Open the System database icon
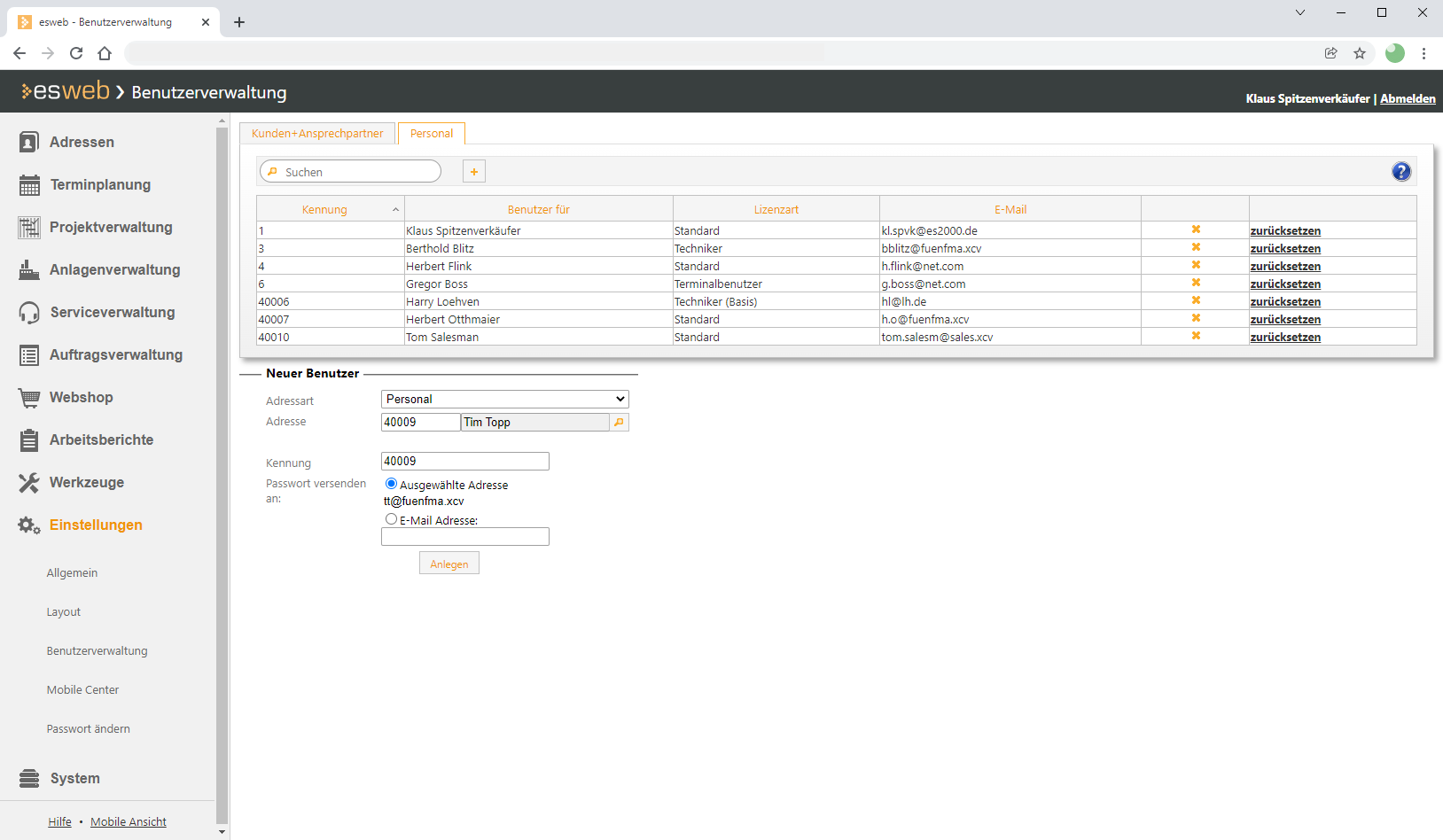Screen dimensions: 1443x840 click(x=29, y=778)
